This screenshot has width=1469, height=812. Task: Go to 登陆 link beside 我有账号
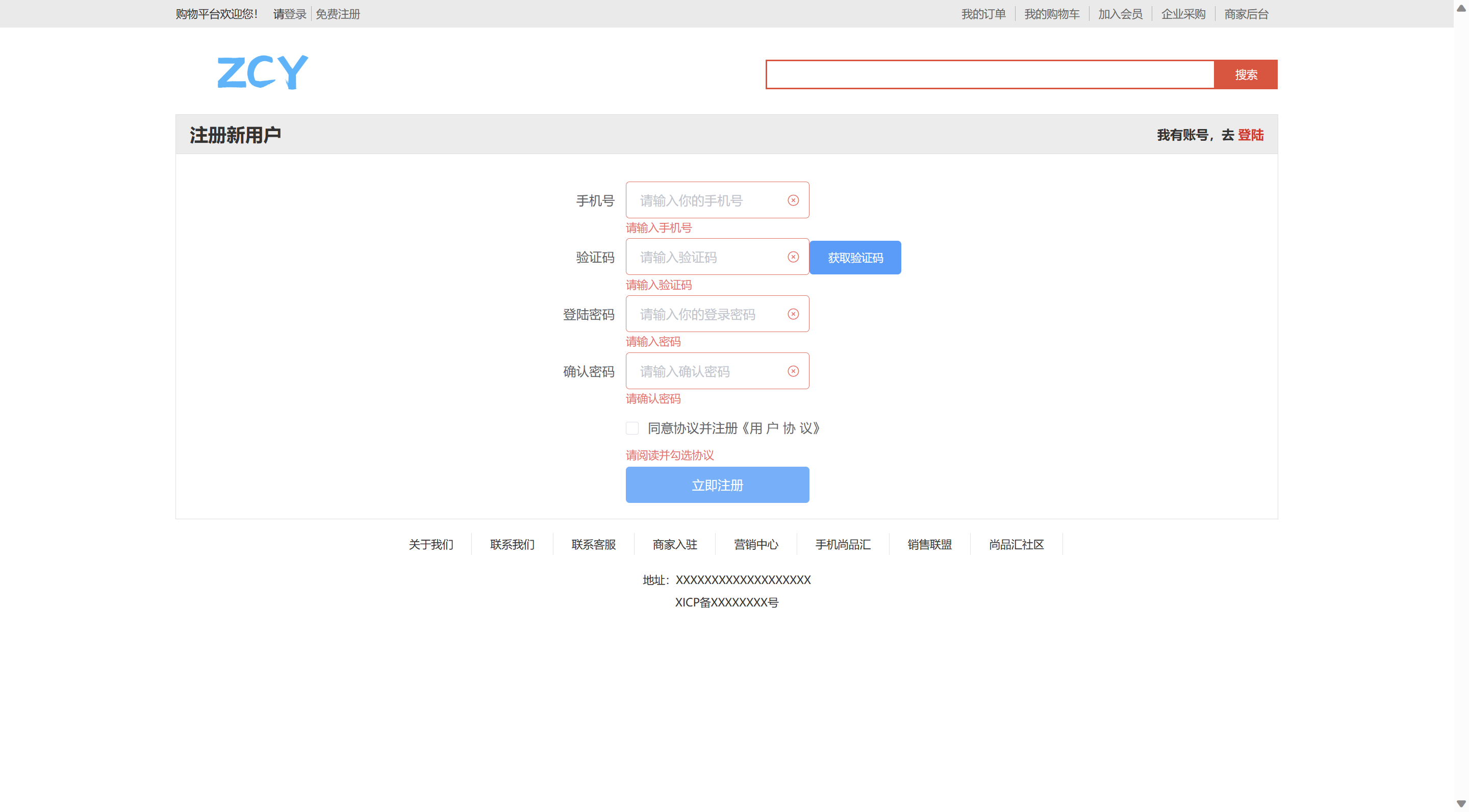(x=1251, y=135)
